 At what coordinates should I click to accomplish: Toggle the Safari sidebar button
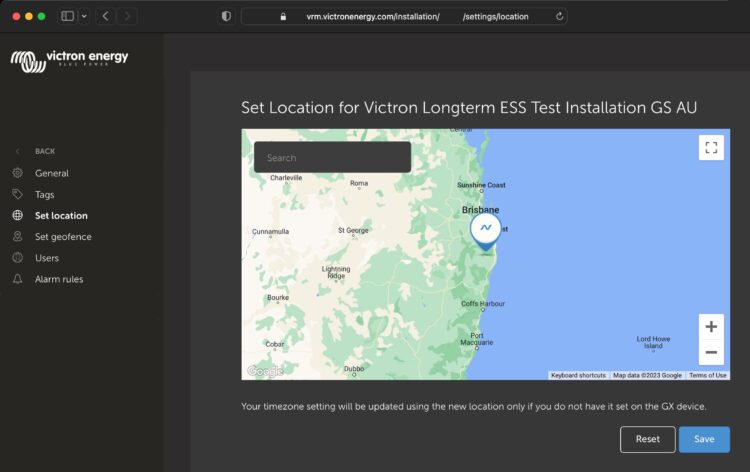68,16
